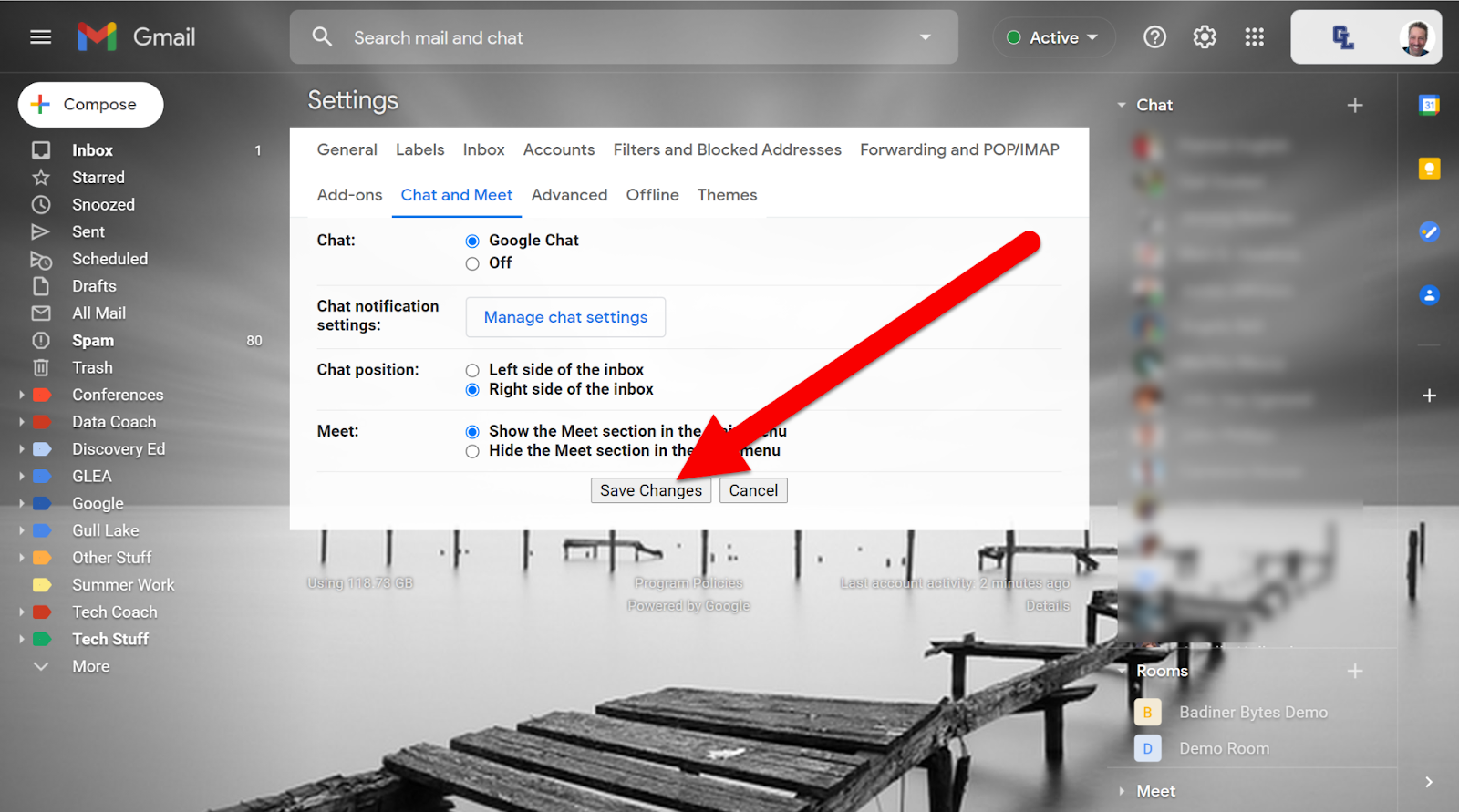This screenshot has height=812, width=1459.
Task: Hide the side panel chevron
Action: 1429,783
